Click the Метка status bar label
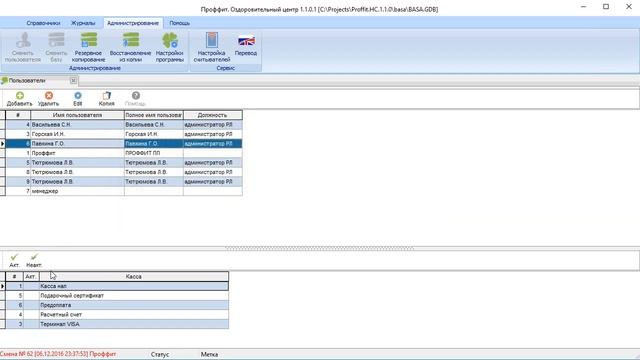Viewport: 640px width, 360px height. (x=209, y=354)
